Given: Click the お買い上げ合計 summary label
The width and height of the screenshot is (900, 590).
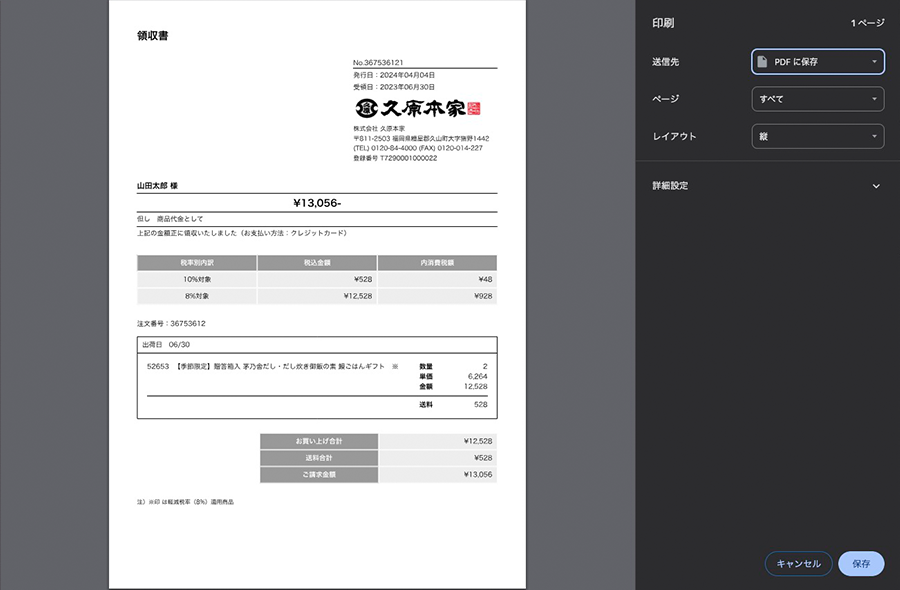Looking at the screenshot, I should pos(319,441).
